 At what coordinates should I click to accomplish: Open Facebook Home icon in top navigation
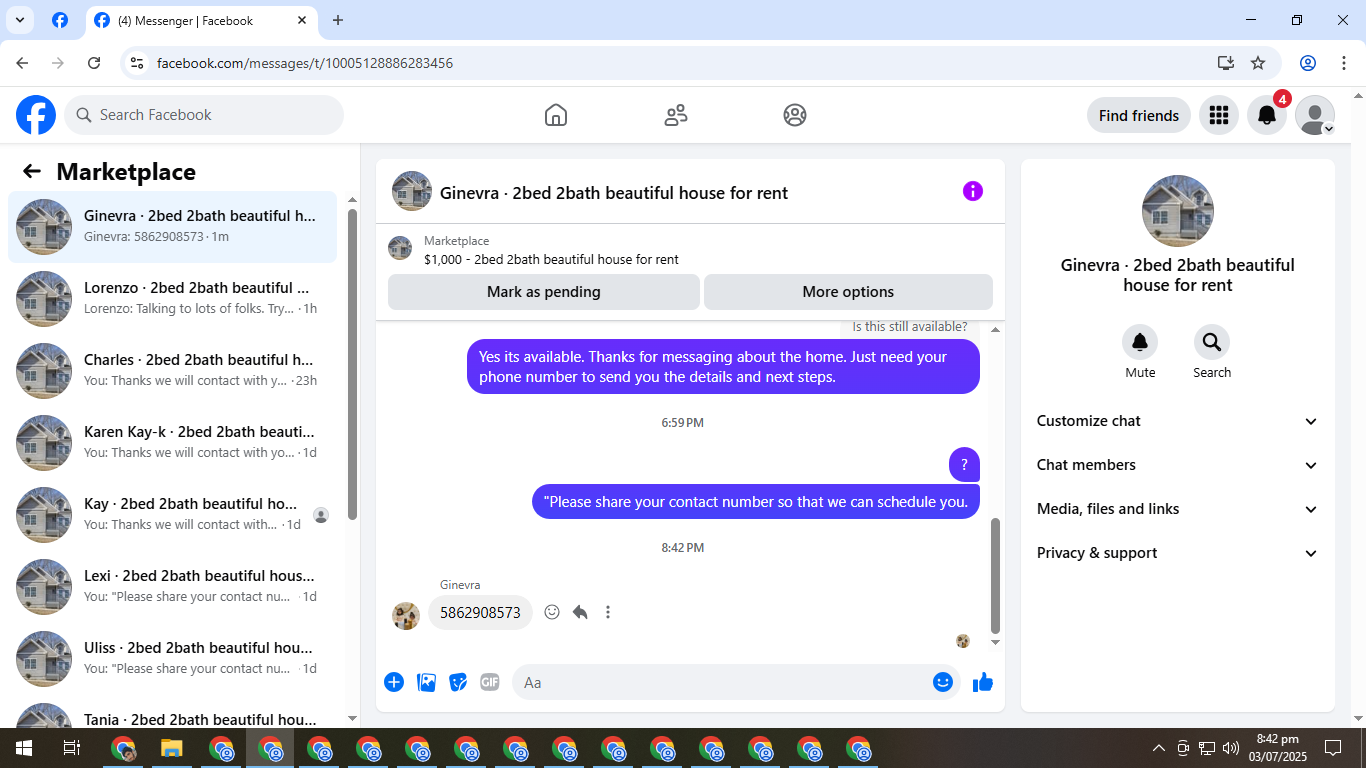point(556,115)
